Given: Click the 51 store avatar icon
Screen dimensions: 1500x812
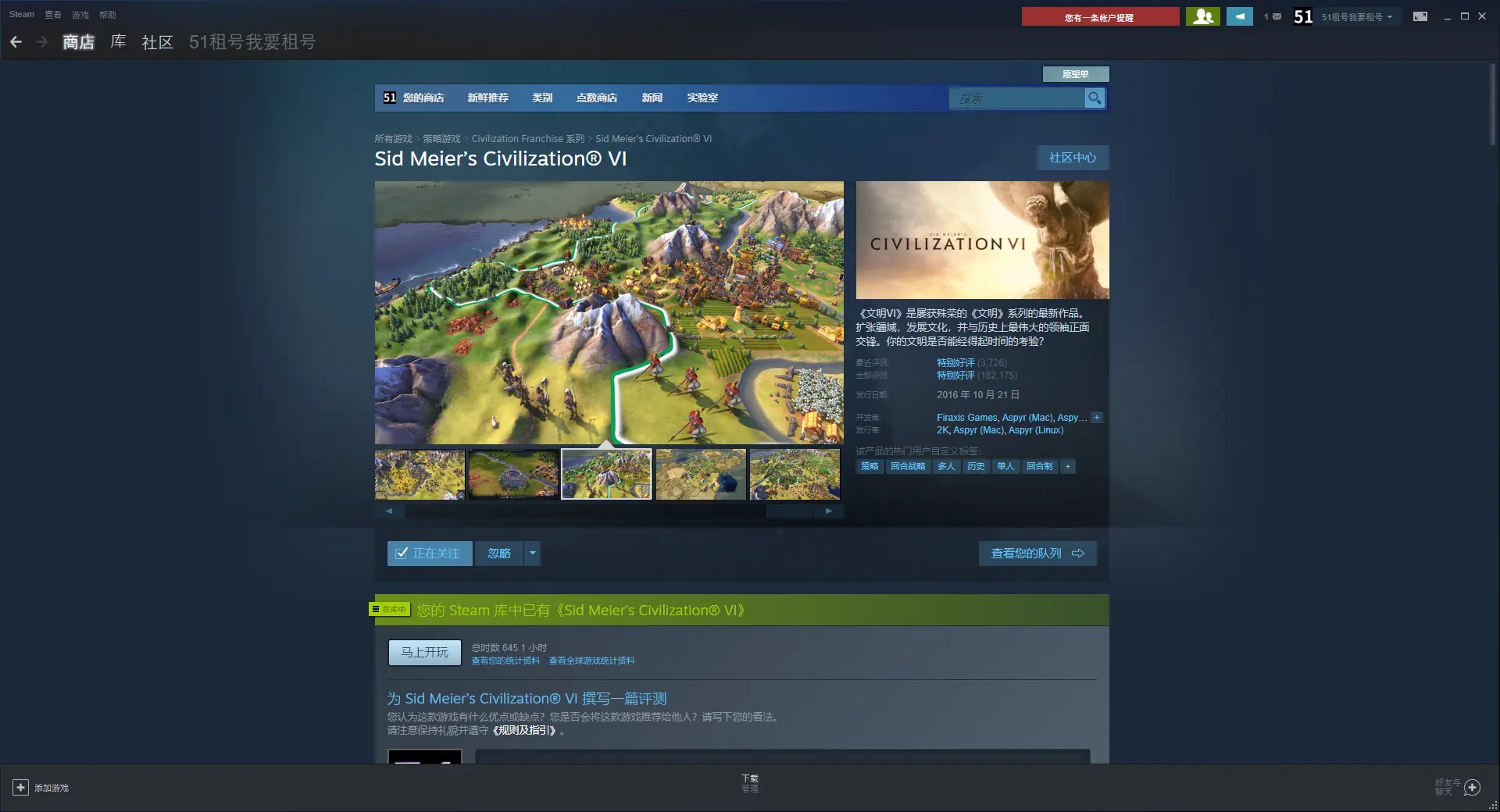Looking at the screenshot, I should pos(389,98).
